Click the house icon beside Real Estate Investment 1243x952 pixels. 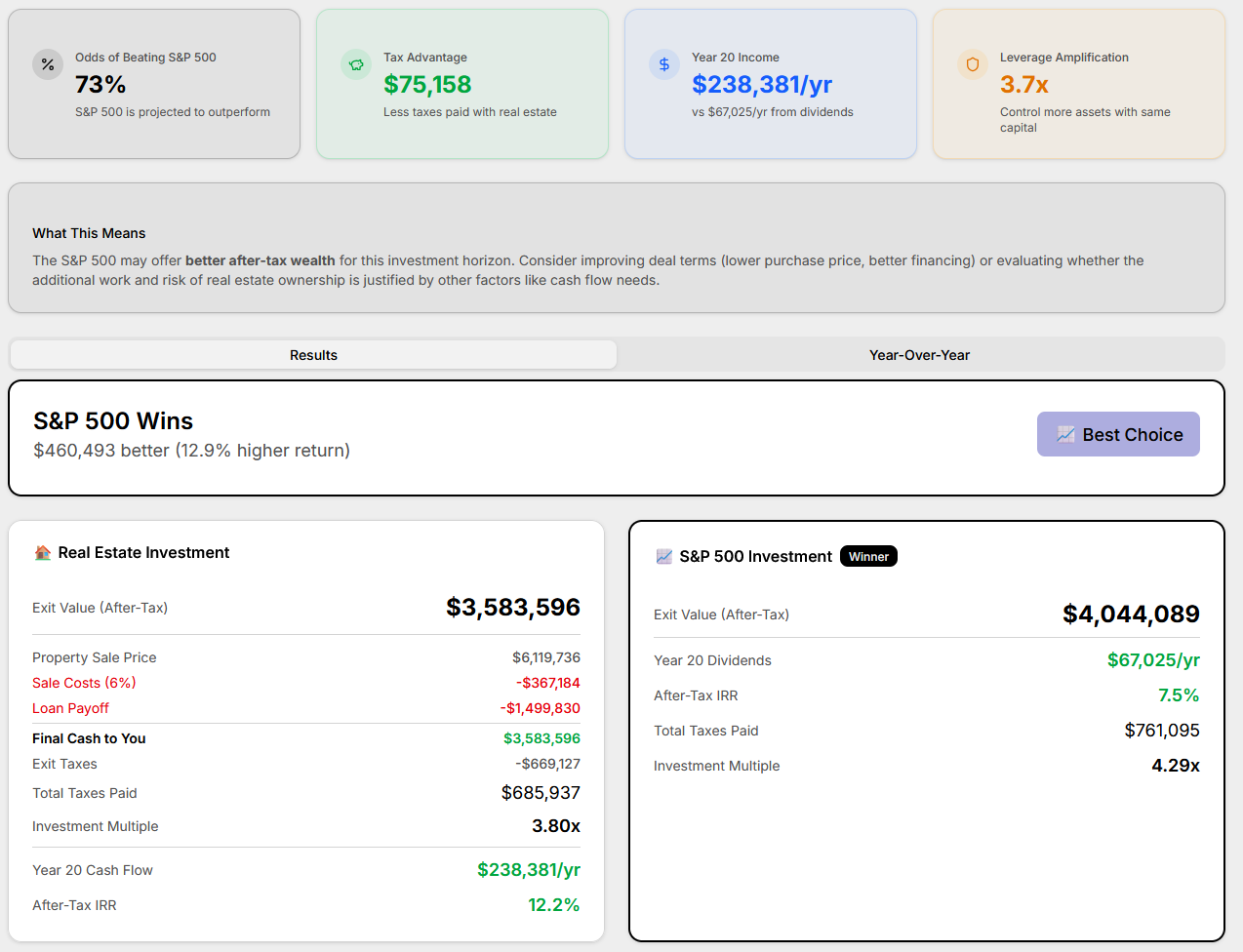pyautogui.click(x=43, y=553)
